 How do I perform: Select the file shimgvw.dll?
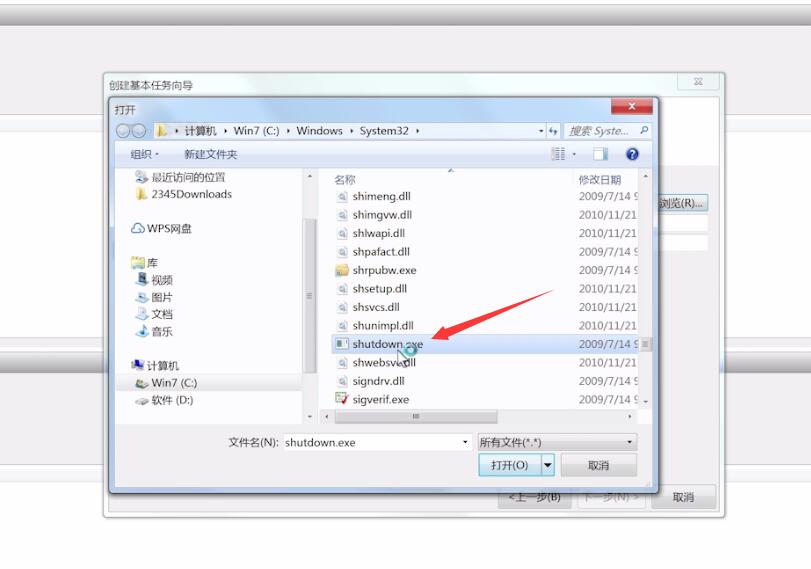tap(382, 215)
